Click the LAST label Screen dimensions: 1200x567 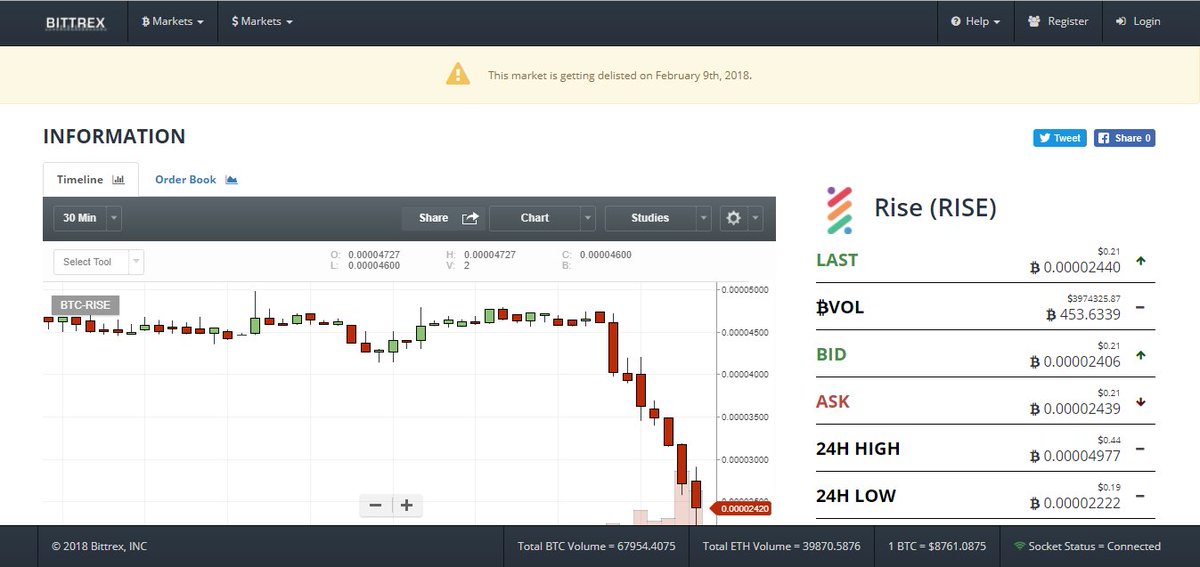[837, 260]
